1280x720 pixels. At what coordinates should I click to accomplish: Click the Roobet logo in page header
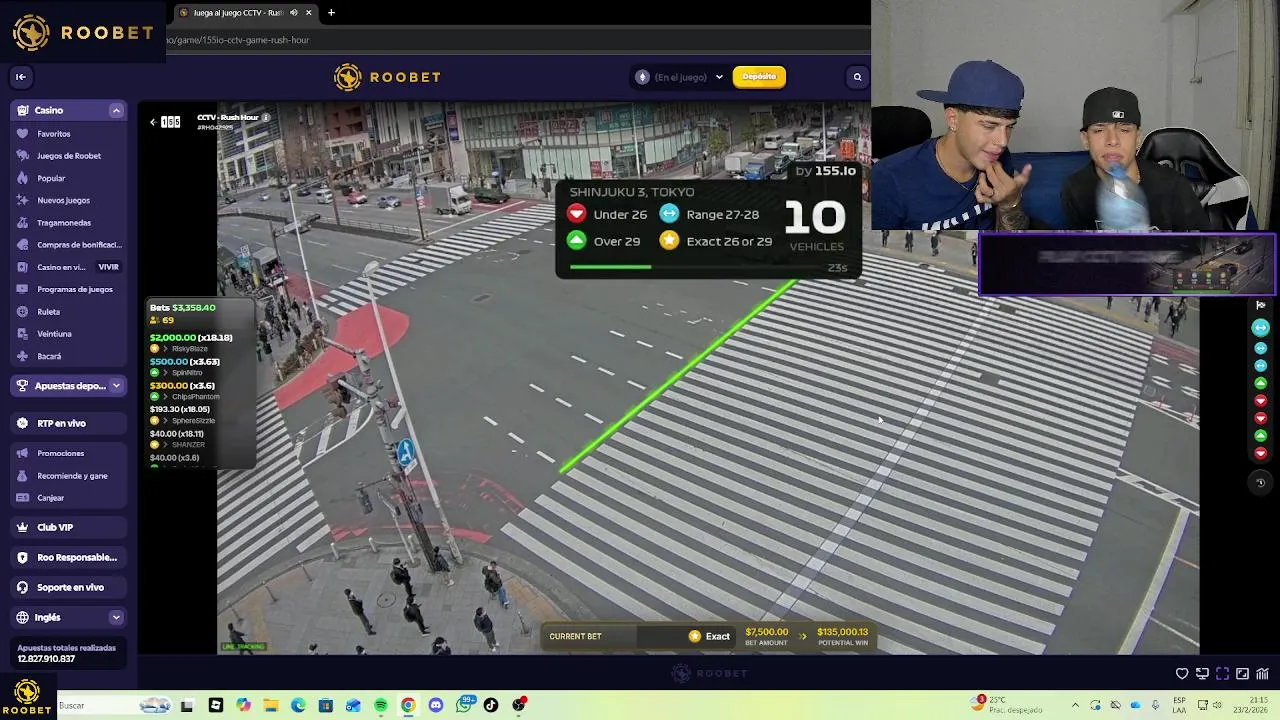pyautogui.click(x=387, y=77)
